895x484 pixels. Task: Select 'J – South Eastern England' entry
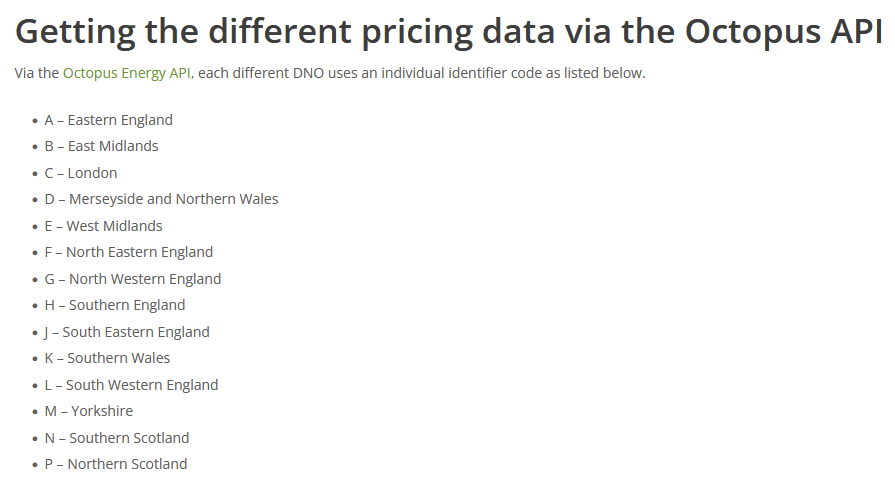pos(127,332)
